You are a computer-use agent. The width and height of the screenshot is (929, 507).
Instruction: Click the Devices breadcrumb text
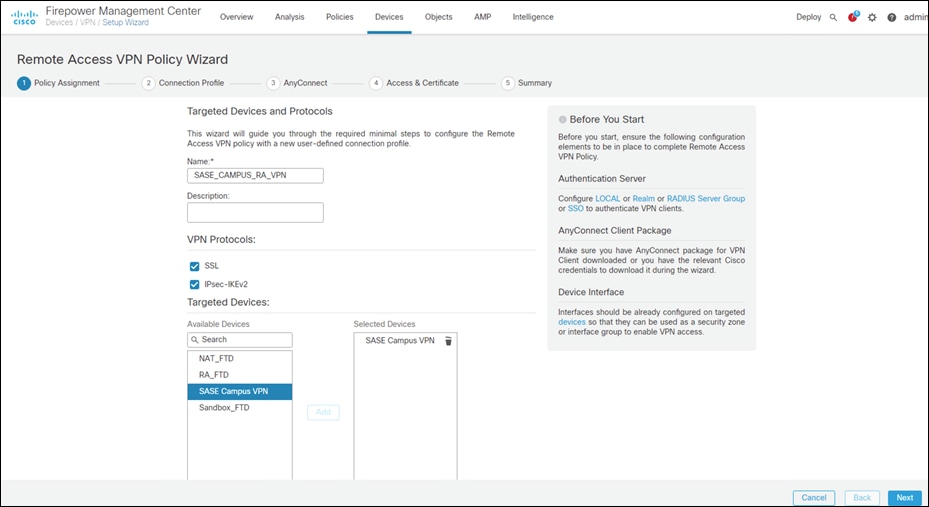point(59,23)
